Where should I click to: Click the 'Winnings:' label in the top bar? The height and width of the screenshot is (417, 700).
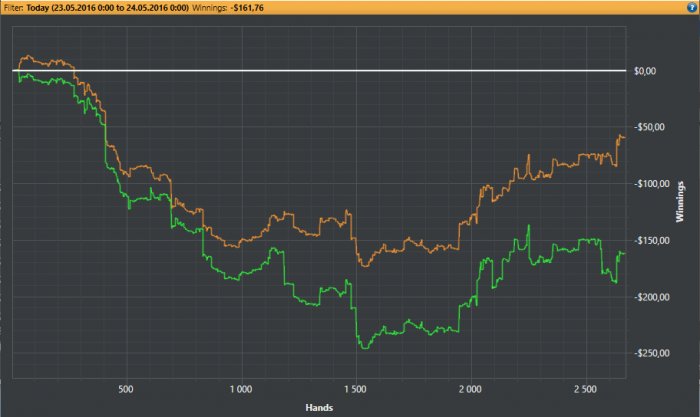click(209, 8)
